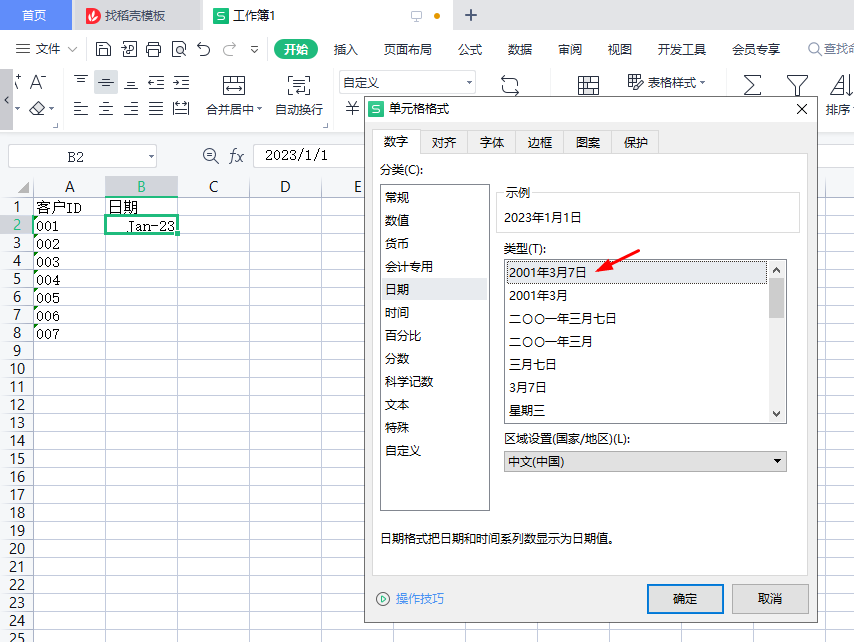Close the 单元格格式 dialog
This screenshot has width=854, height=642.
click(x=802, y=109)
